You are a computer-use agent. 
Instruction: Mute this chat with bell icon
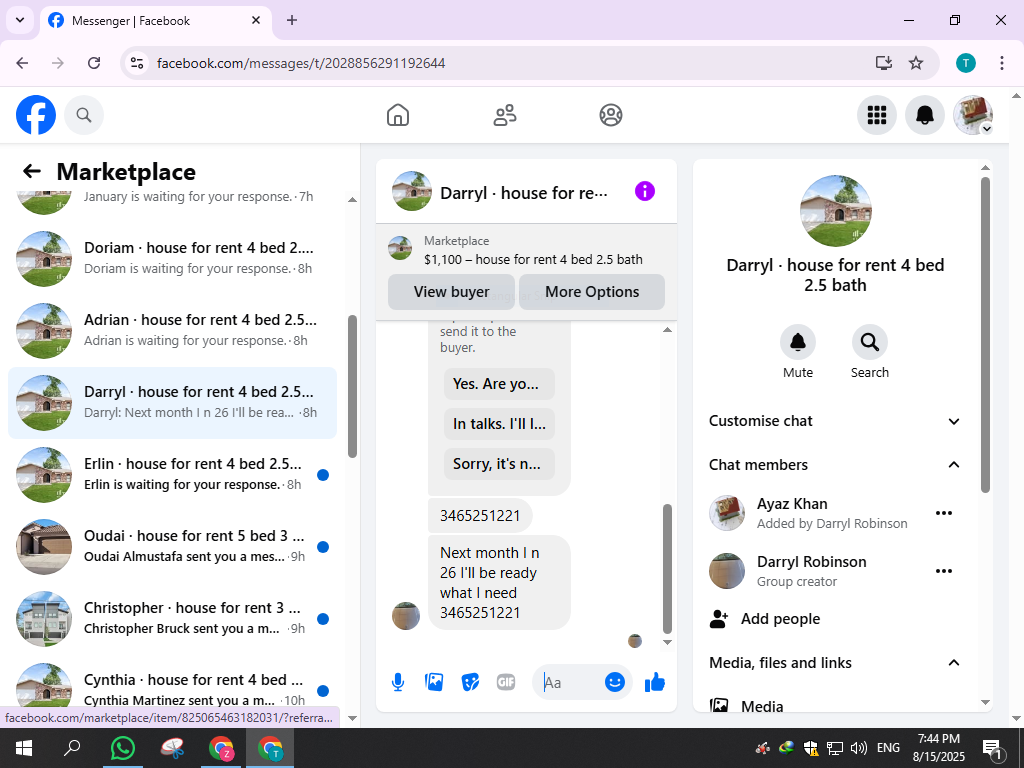pos(798,342)
